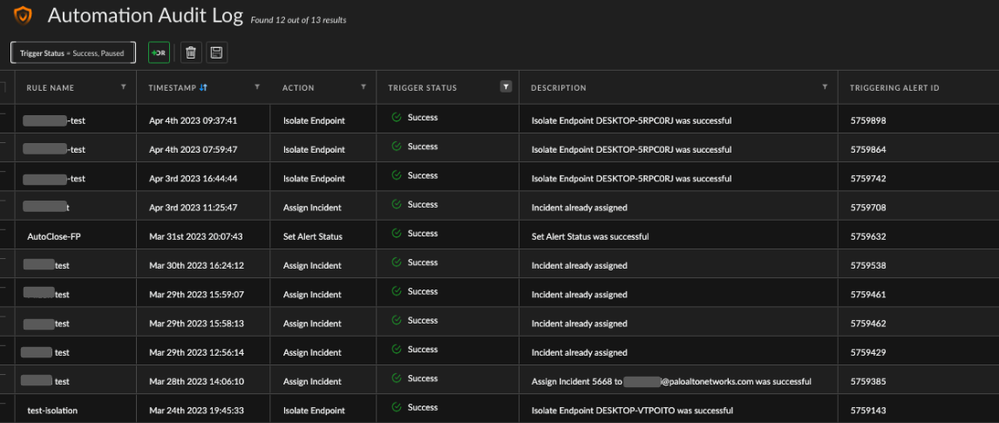Click Success status icon in test-isolation row
This screenshot has height=423, width=999.
(x=397, y=408)
